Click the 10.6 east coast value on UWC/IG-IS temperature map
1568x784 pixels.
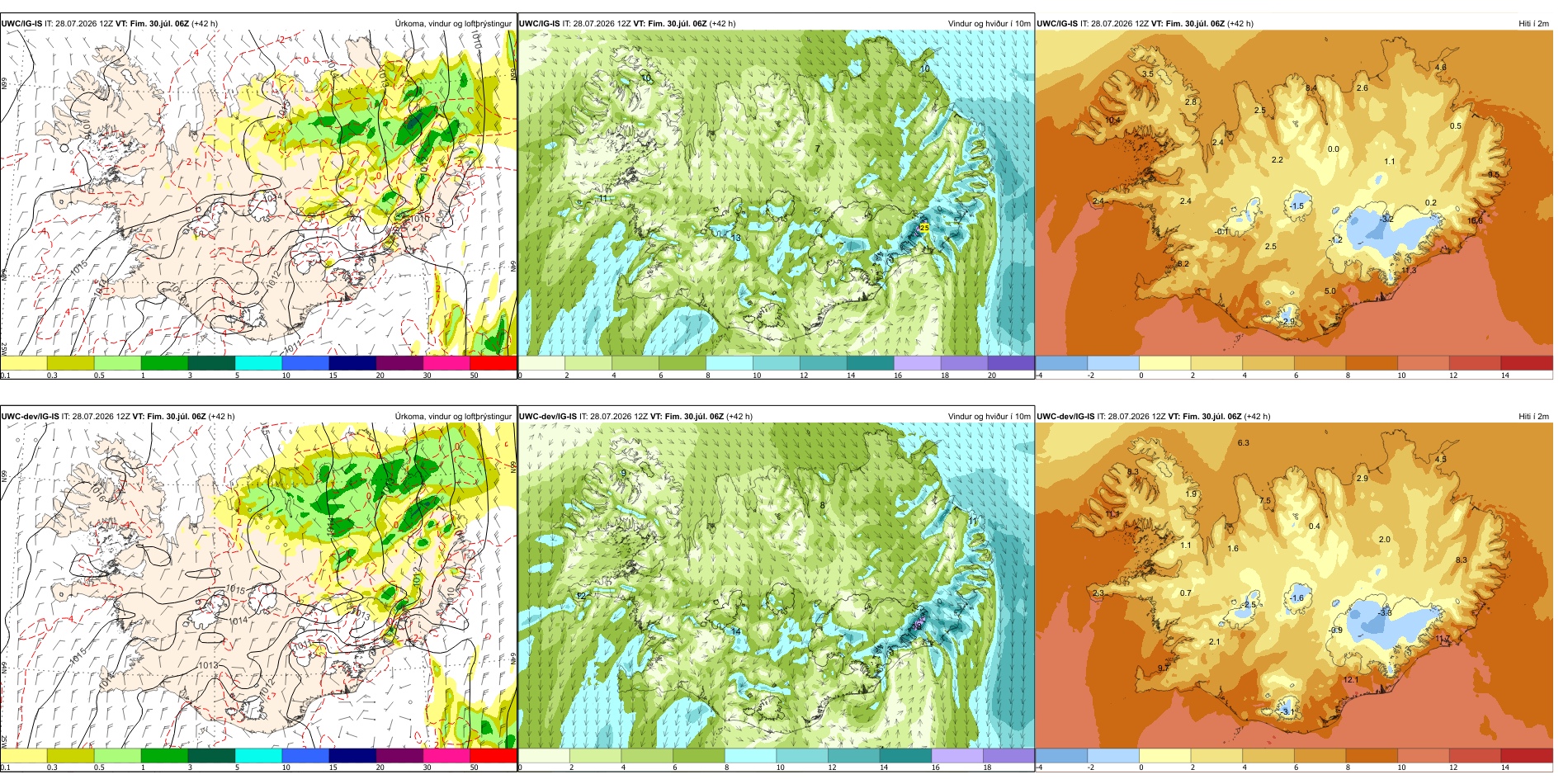click(x=1475, y=220)
